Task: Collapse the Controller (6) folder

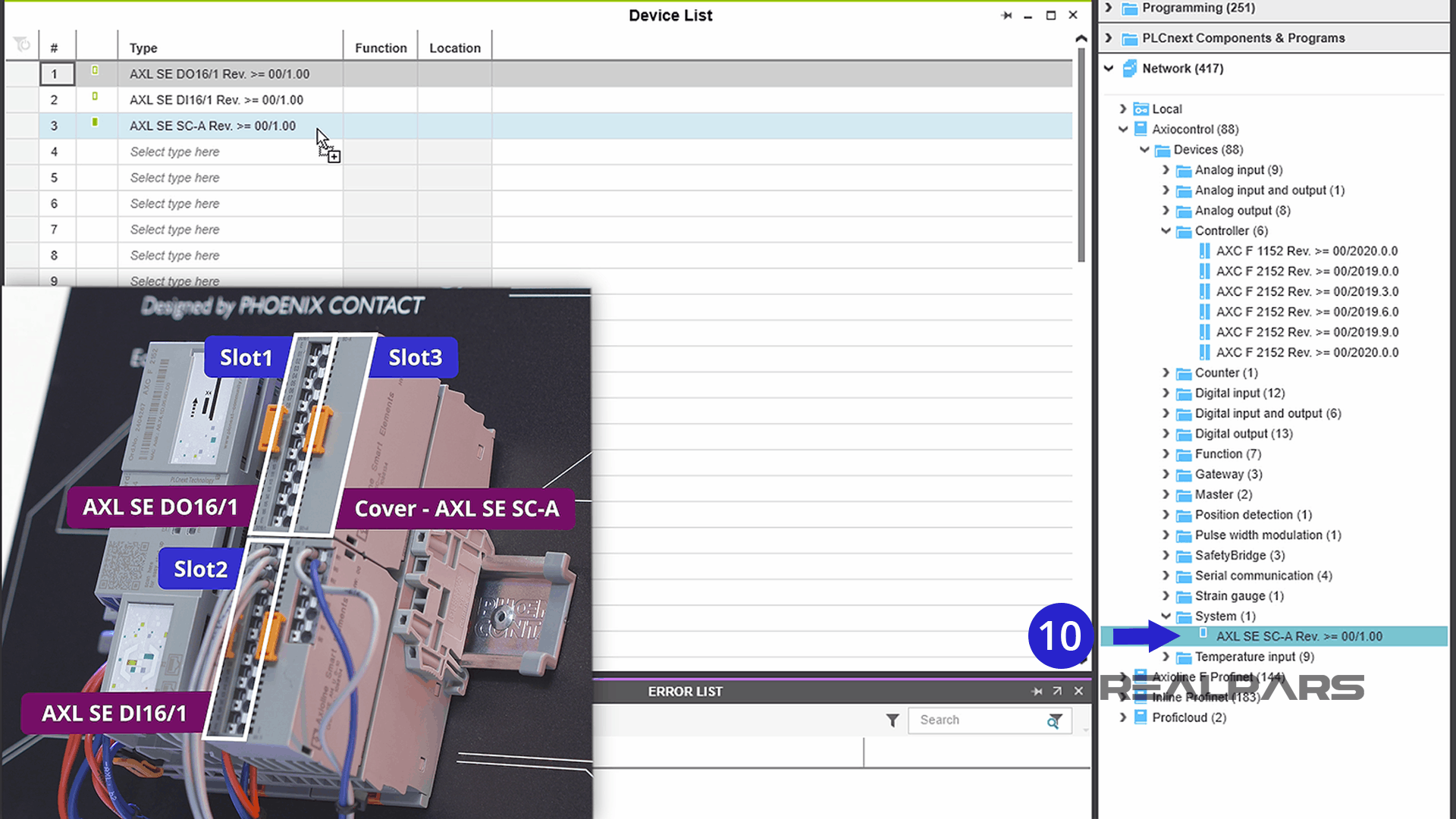Action: click(1166, 231)
